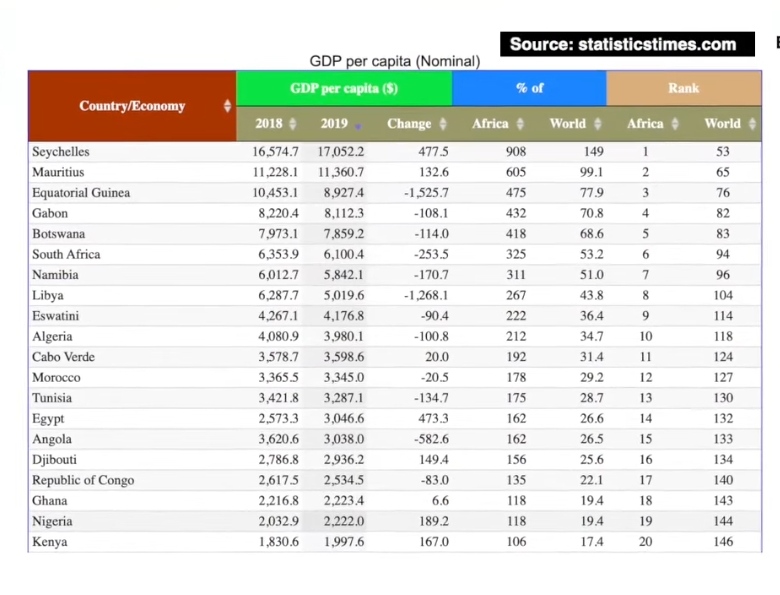Click Libya change value -1,268.1
The height and width of the screenshot is (595, 780).
point(426,296)
